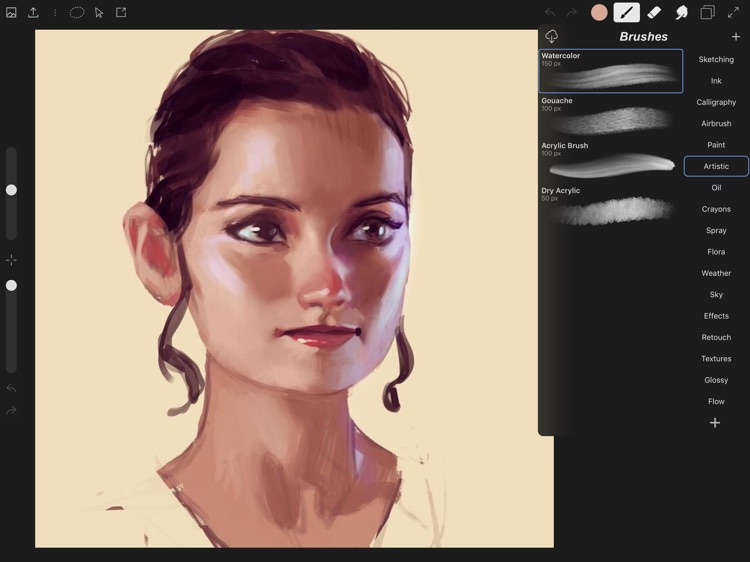Open the peach color swatch
Image resolution: width=750 pixels, height=562 pixels.
pos(599,12)
